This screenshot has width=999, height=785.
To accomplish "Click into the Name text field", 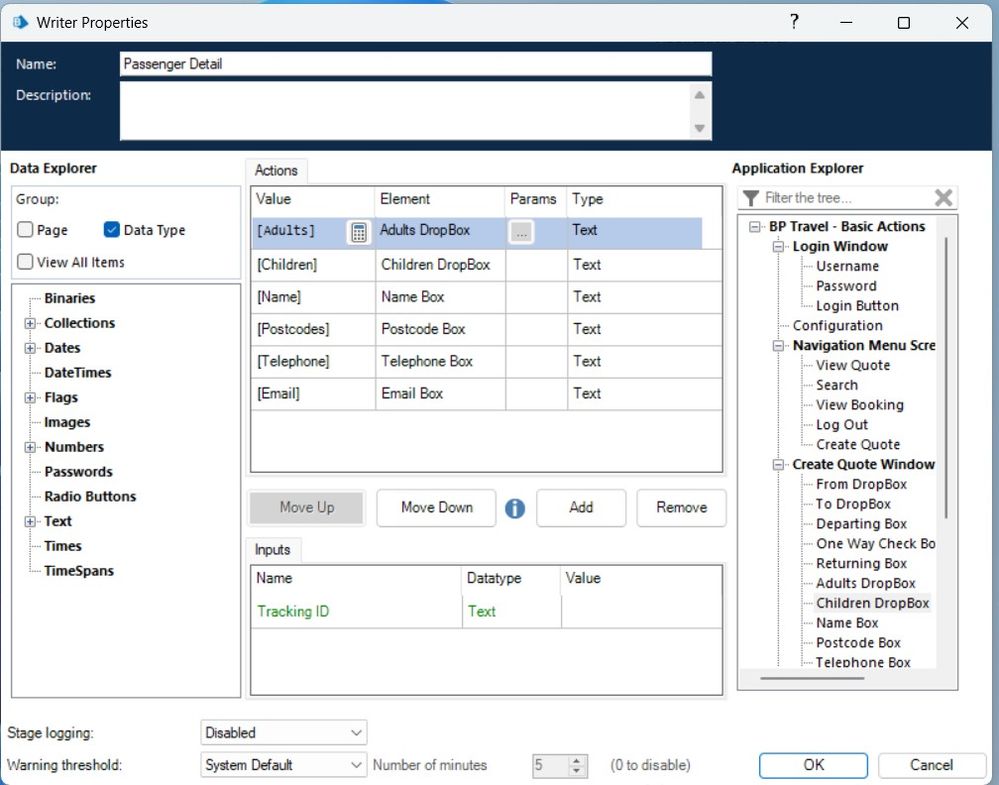I will tap(415, 64).
